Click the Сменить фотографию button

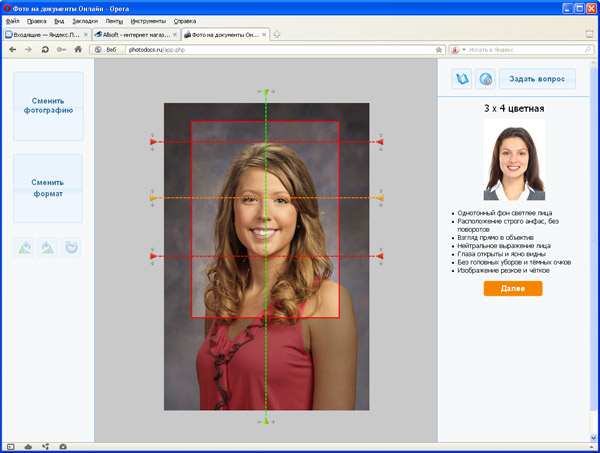(48, 105)
